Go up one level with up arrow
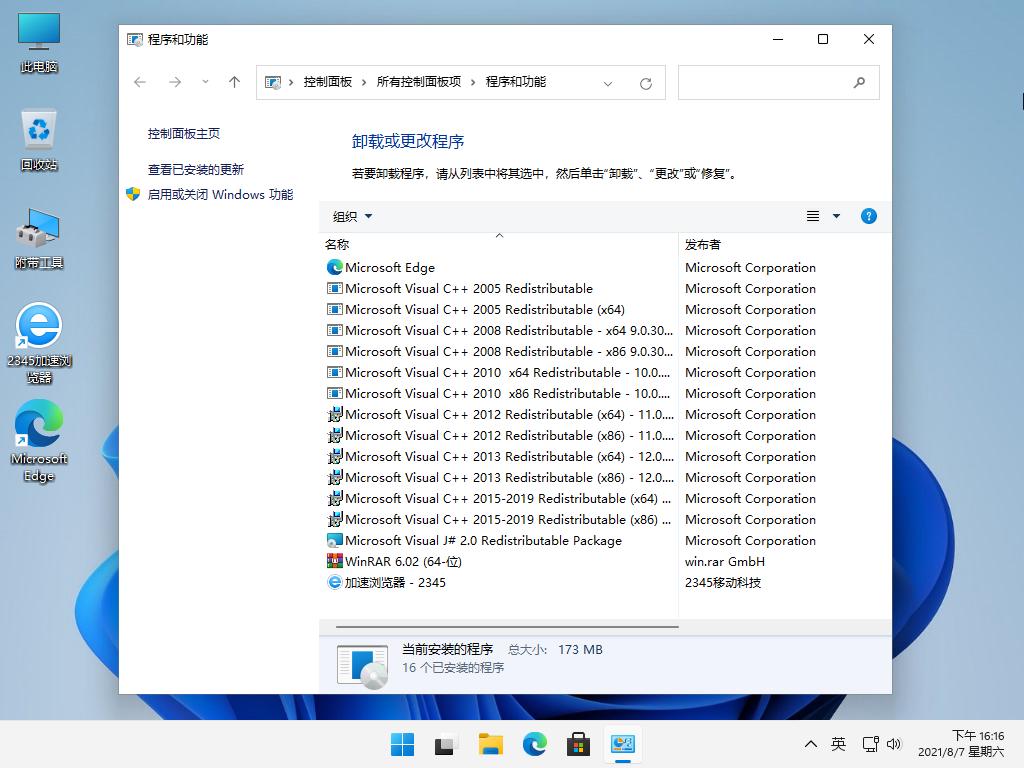 click(x=234, y=82)
